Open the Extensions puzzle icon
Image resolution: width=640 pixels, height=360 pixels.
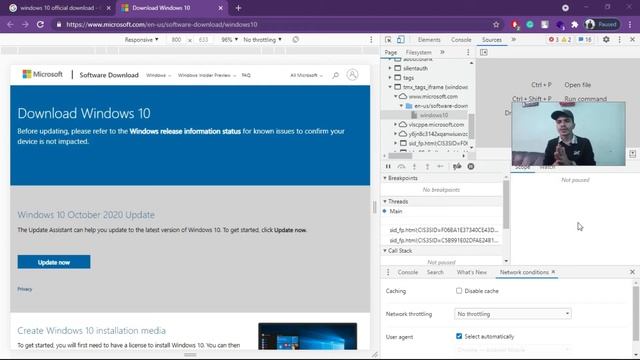tap(575, 24)
